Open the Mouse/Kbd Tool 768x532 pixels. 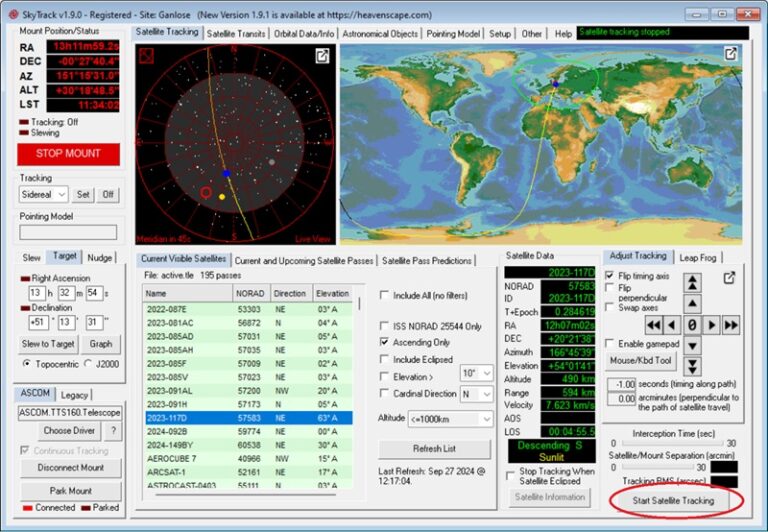pos(640,361)
